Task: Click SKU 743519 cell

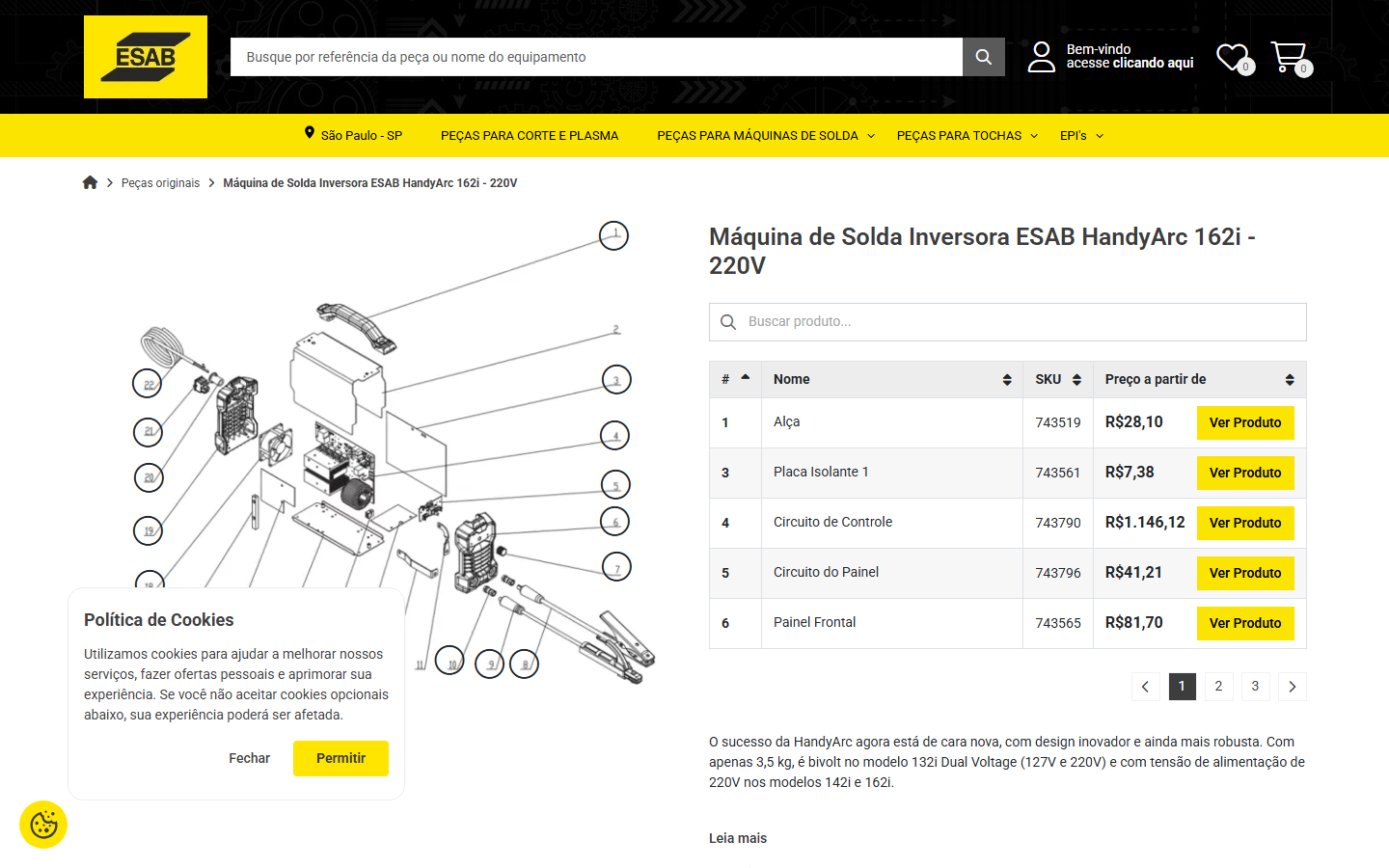Action: (x=1058, y=422)
